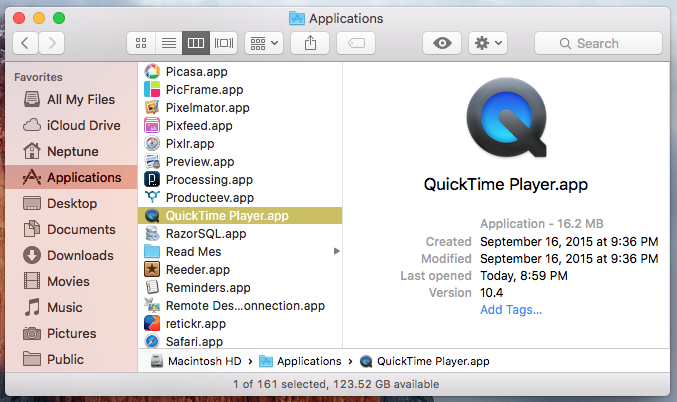The height and width of the screenshot is (402, 677).
Task: Select the Read Mes folder icon
Action: (152, 251)
